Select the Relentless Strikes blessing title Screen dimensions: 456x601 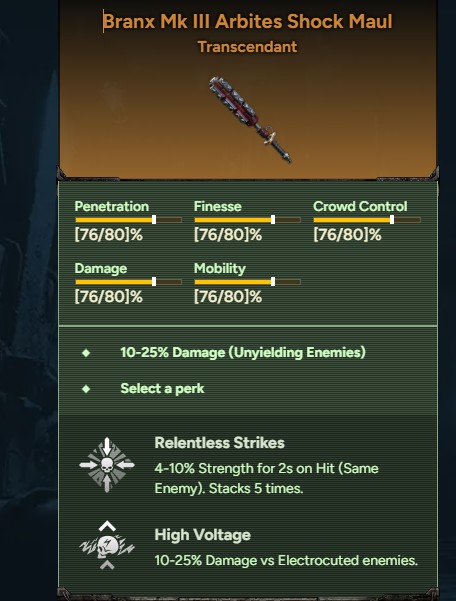(220, 443)
